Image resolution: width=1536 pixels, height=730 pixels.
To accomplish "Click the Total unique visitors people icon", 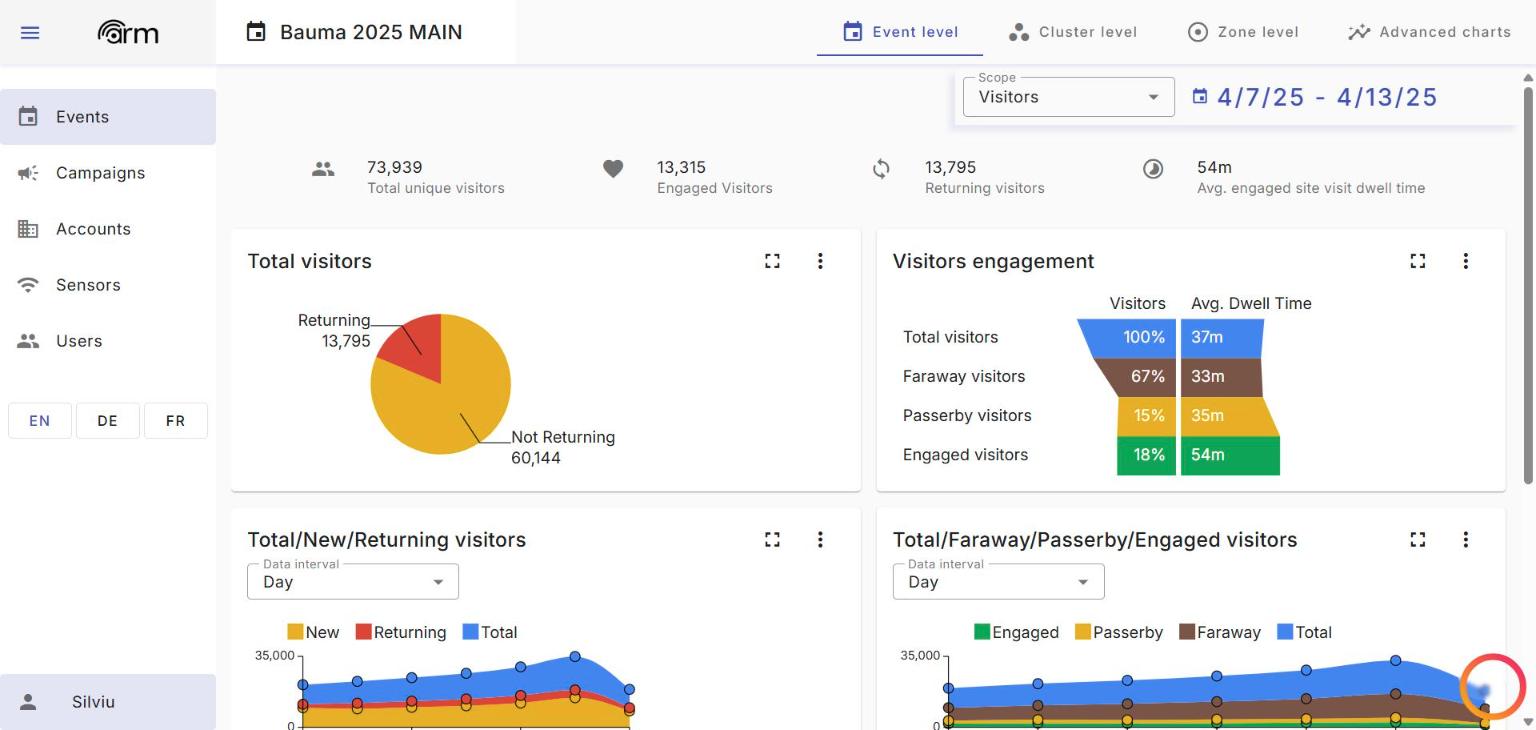I will (x=323, y=169).
